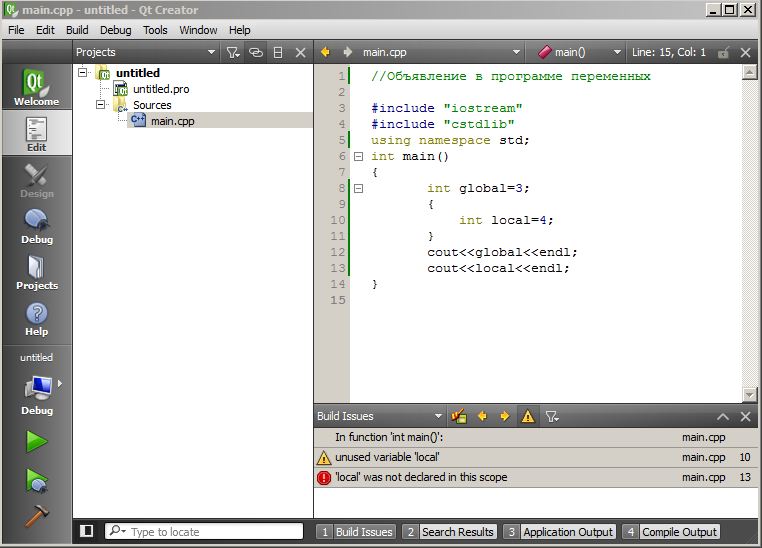Open the Edit menu
This screenshot has width=762, height=548.
click(45, 30)
